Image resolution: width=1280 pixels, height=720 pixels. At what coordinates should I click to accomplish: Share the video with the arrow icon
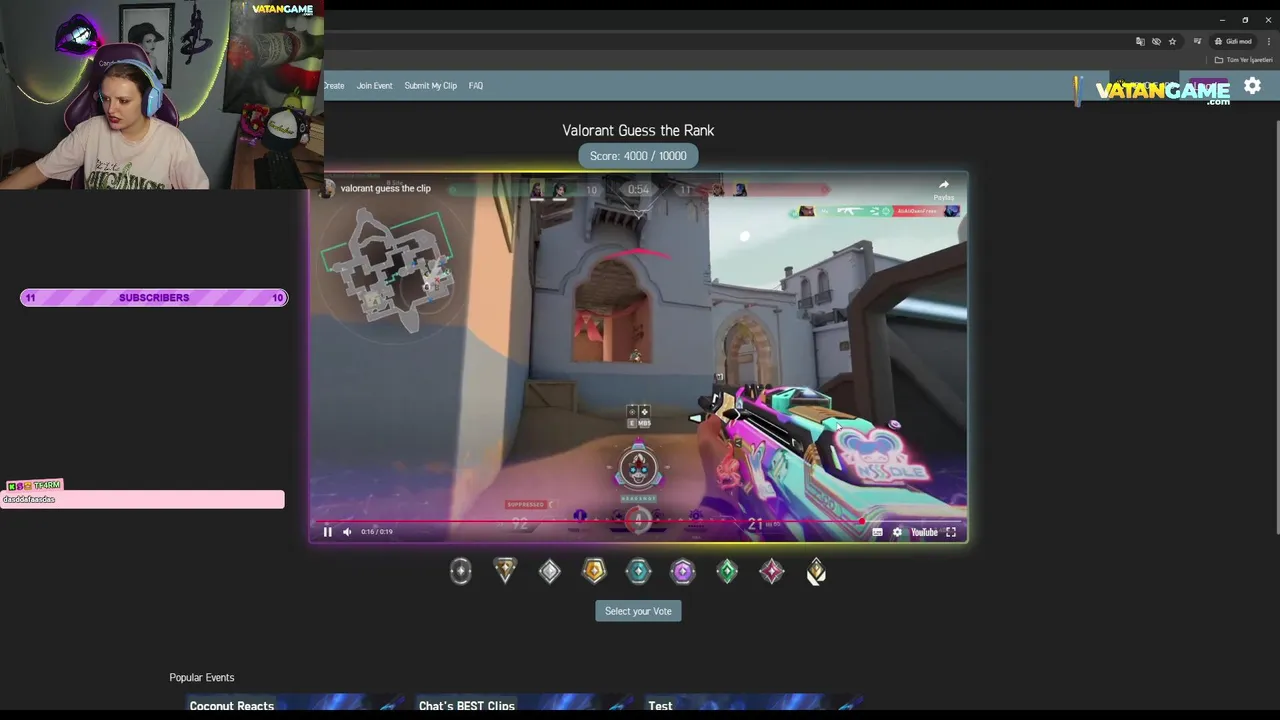(944, 189)
